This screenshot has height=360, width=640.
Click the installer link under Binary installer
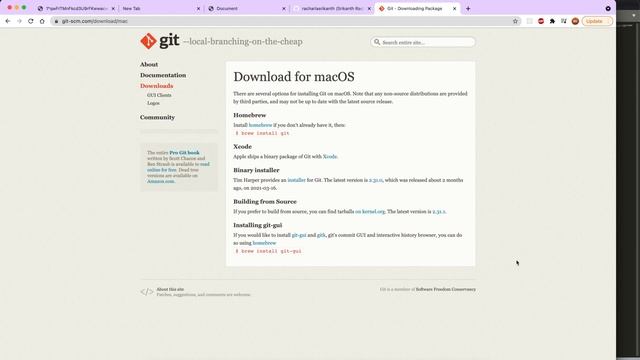tap(296, 180)
